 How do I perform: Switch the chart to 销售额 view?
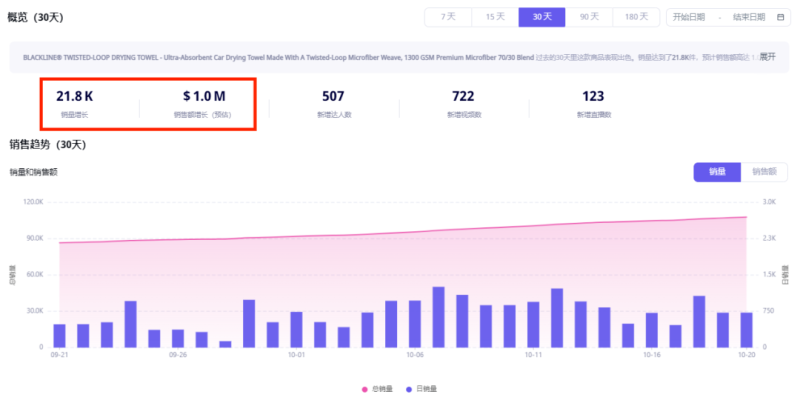coord(764,172)
